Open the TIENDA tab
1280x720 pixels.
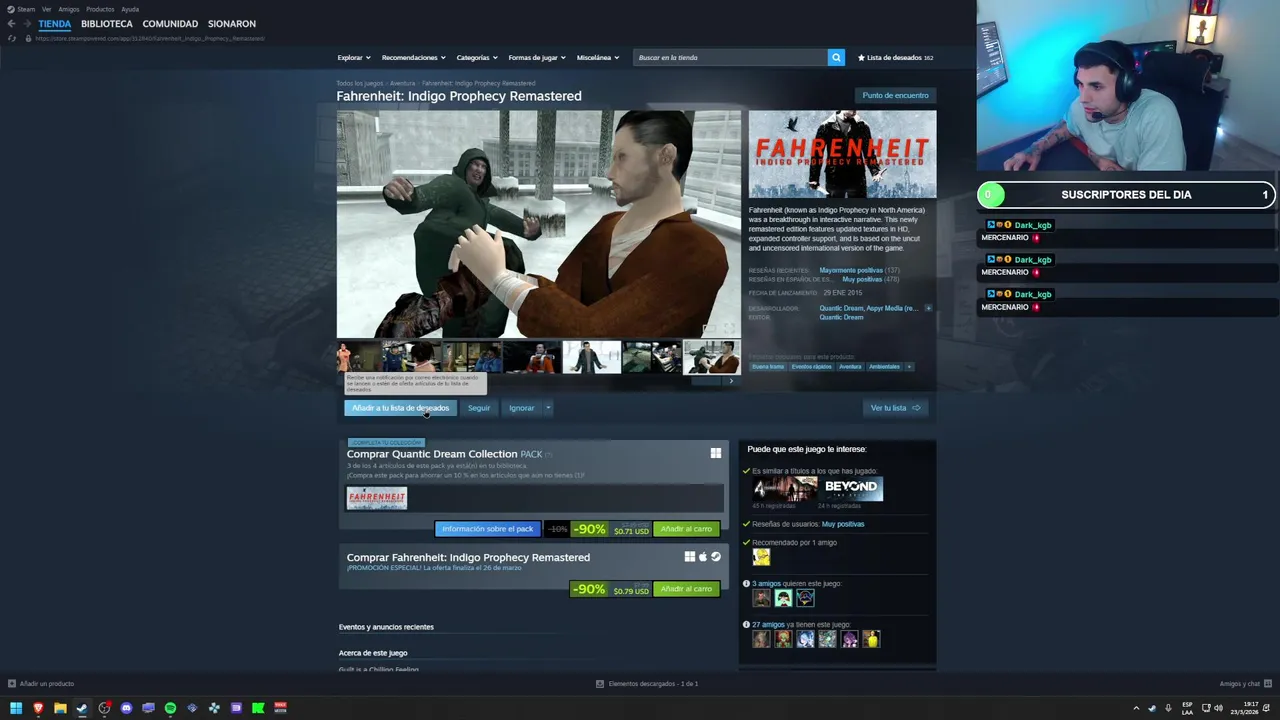(55, 24)
